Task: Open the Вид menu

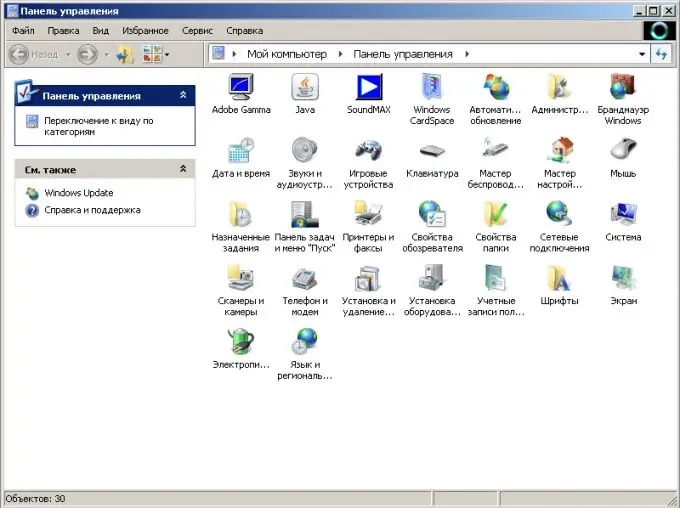Action: (101, 31)
